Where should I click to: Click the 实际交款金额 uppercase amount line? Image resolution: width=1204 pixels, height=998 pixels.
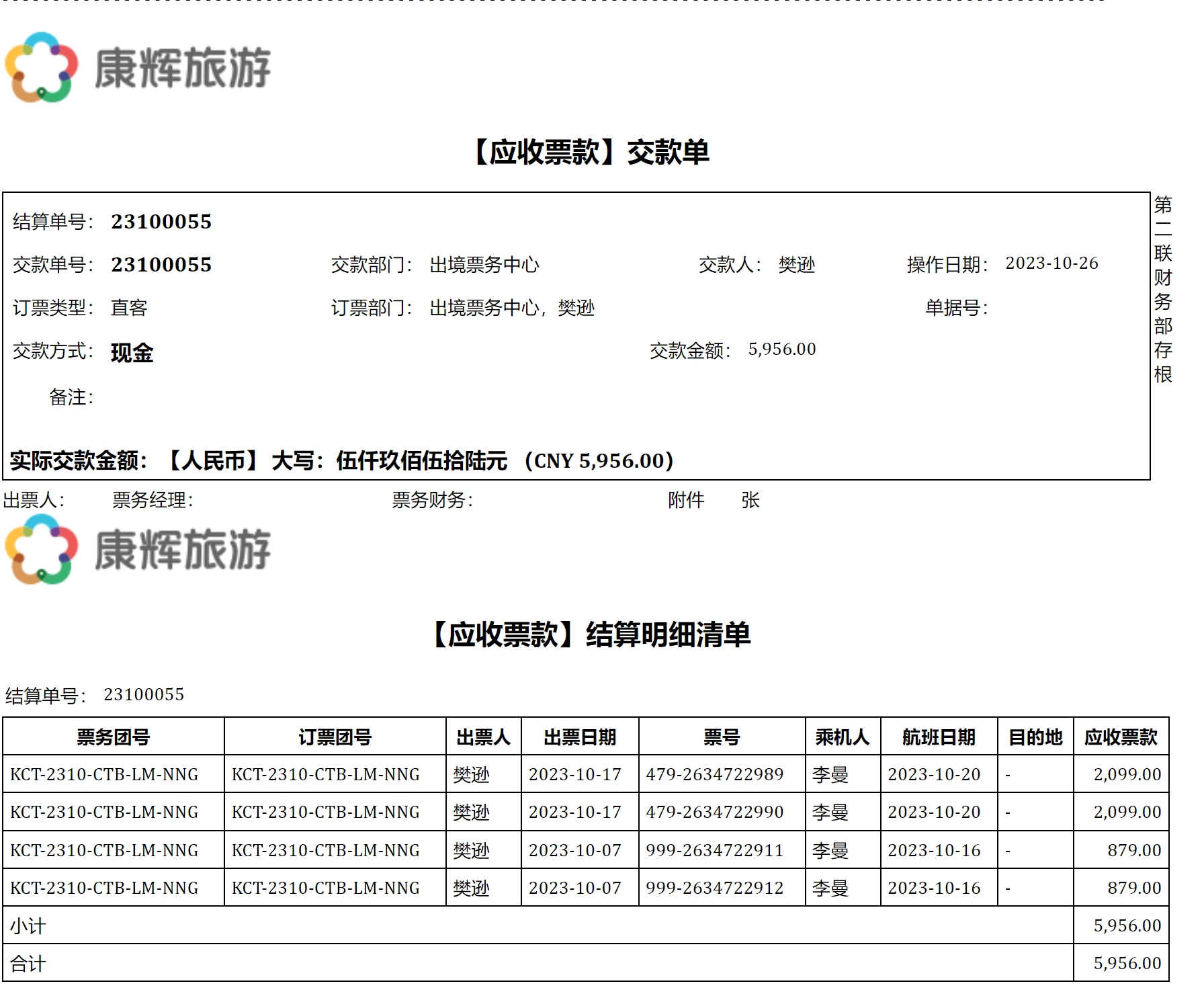[341, 461]
